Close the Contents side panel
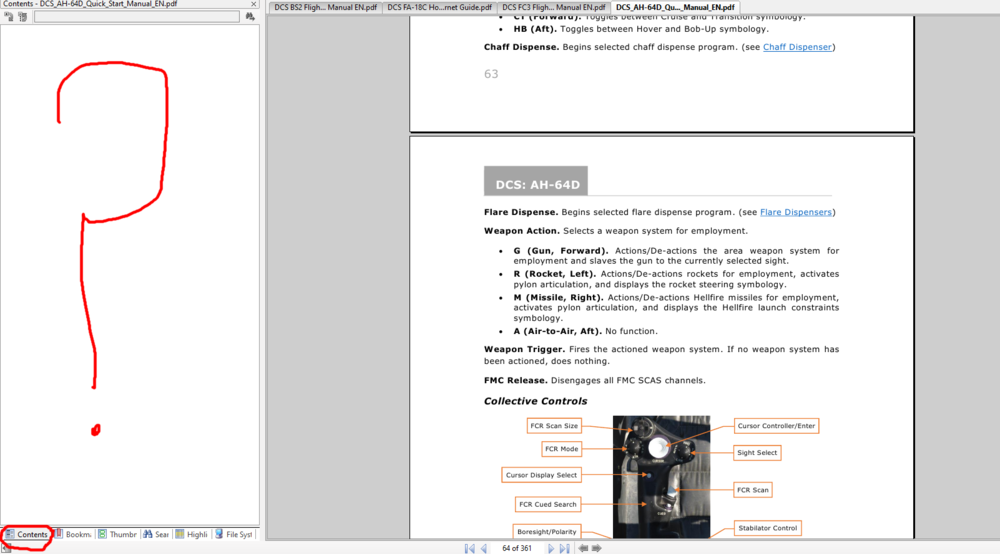 tap(253, 4)
